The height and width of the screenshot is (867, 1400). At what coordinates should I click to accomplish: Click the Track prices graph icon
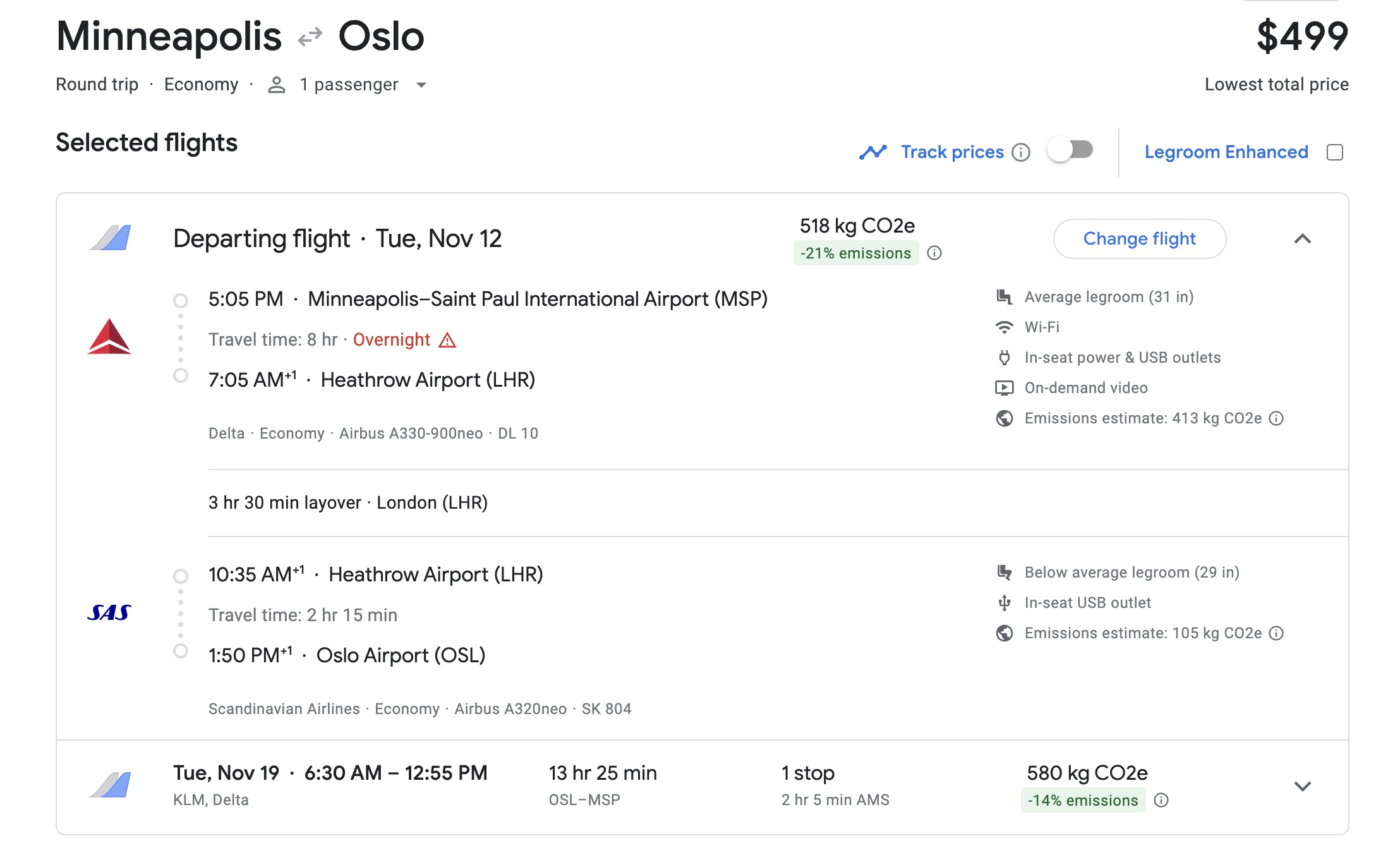[x=872, y=152]
